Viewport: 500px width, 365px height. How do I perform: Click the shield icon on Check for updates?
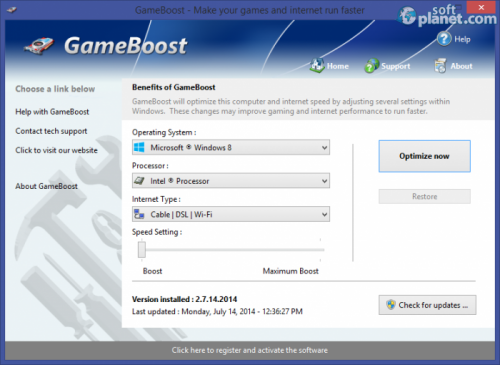(391, 305)
